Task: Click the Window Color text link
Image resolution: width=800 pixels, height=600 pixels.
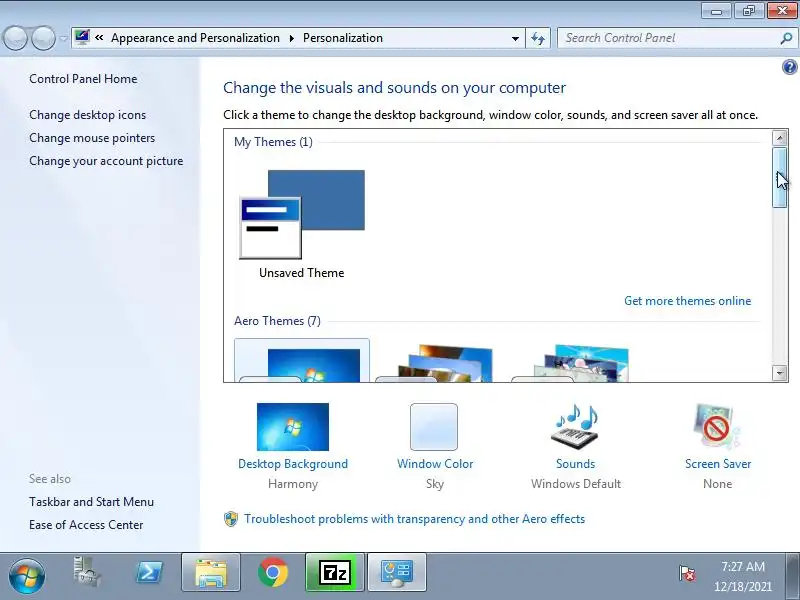Action: click(435, 464)
